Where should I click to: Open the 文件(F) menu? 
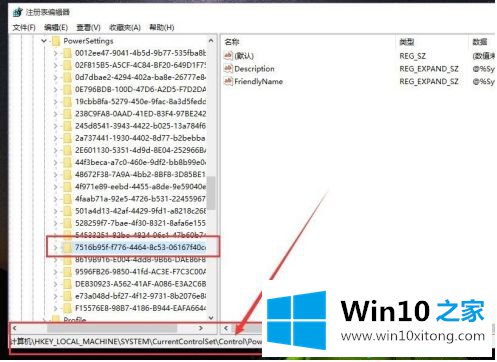click(24, 27)
